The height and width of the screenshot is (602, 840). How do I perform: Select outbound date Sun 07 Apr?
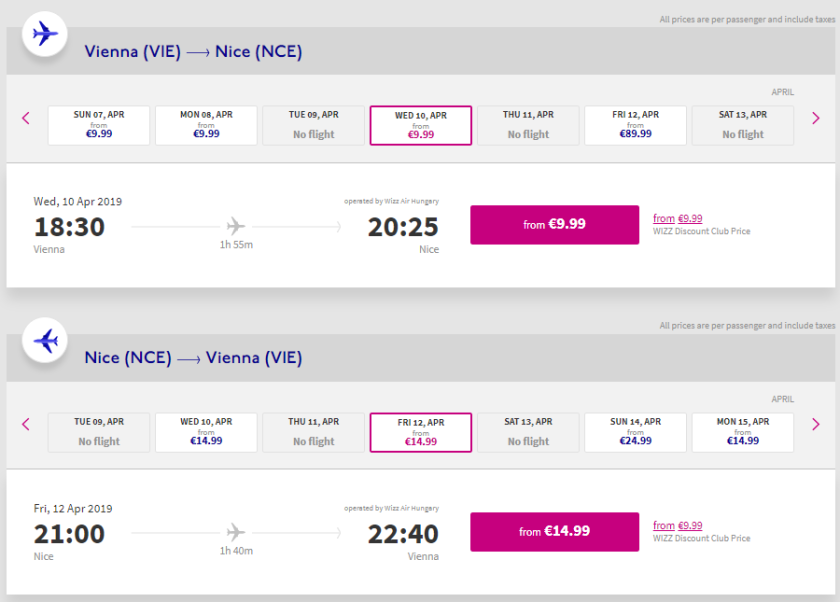click(x=99, y=125)
